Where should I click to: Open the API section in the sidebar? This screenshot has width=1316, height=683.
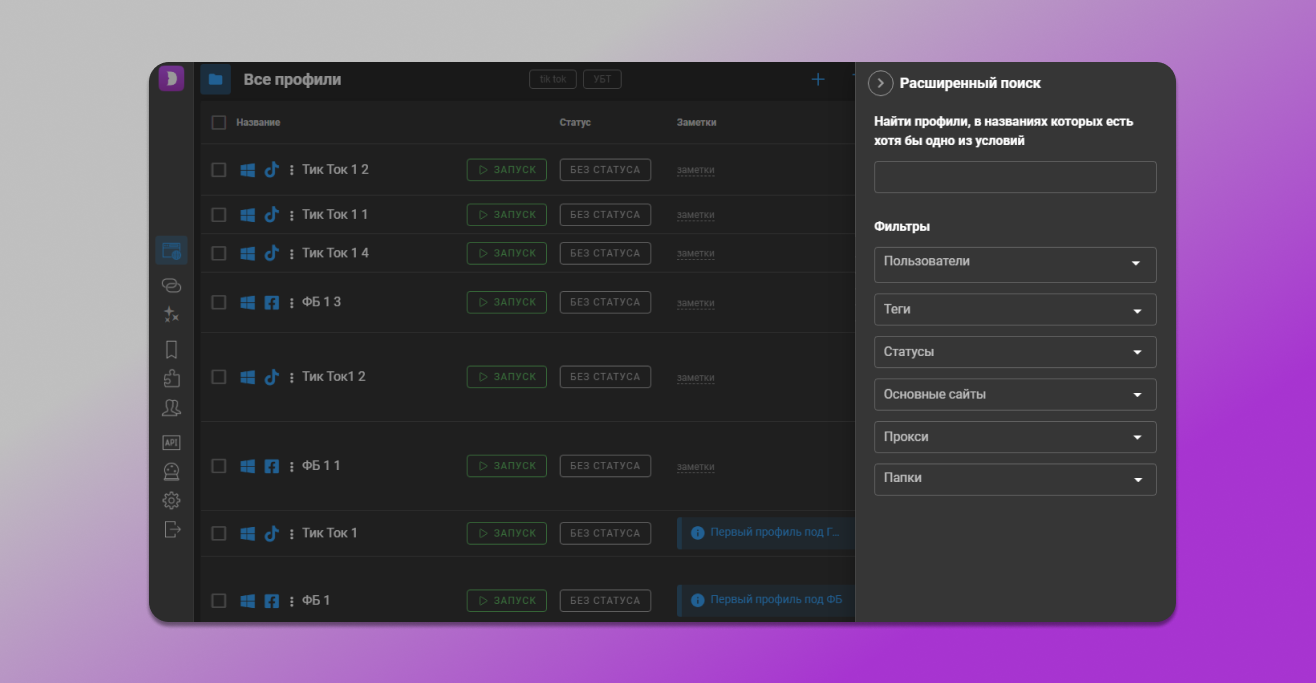click(x=171, y=442)
